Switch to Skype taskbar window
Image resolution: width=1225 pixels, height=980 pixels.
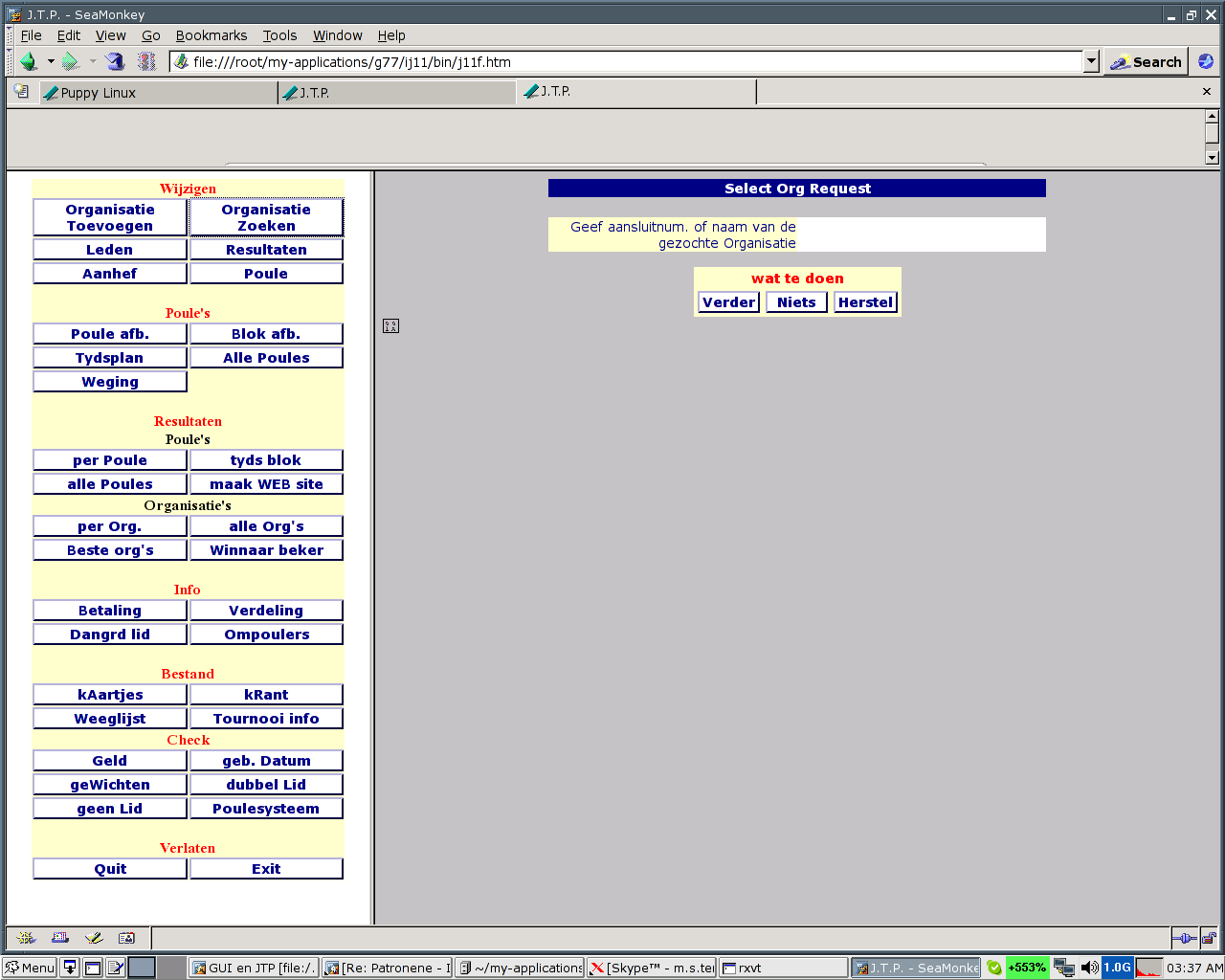(652, 968)
